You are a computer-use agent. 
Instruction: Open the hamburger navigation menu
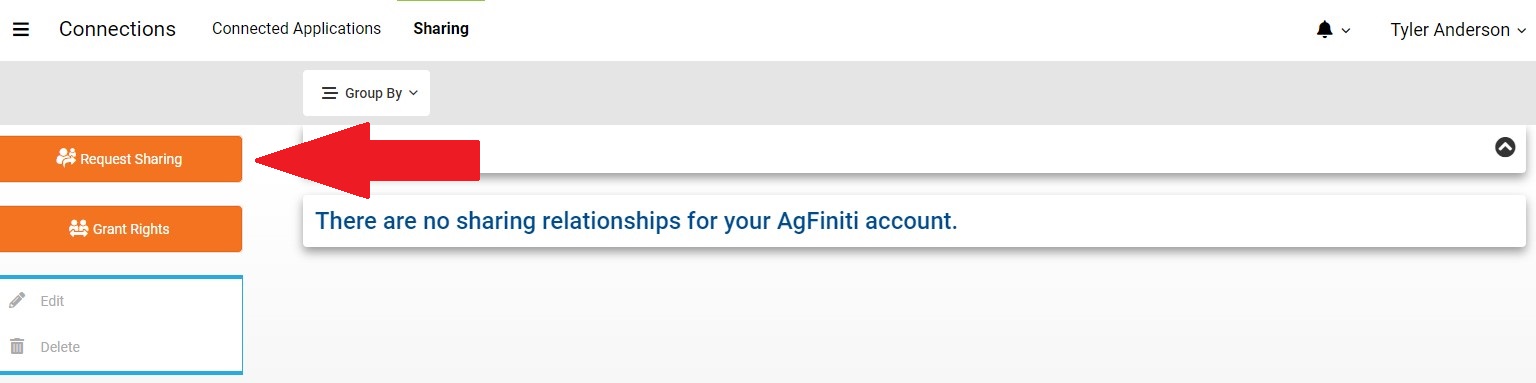coord(20,29)
